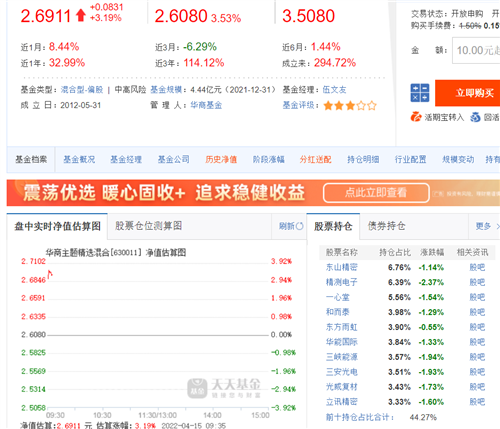
Task: Open 分红送配 in fund archive menu
Action: [315, 159]
